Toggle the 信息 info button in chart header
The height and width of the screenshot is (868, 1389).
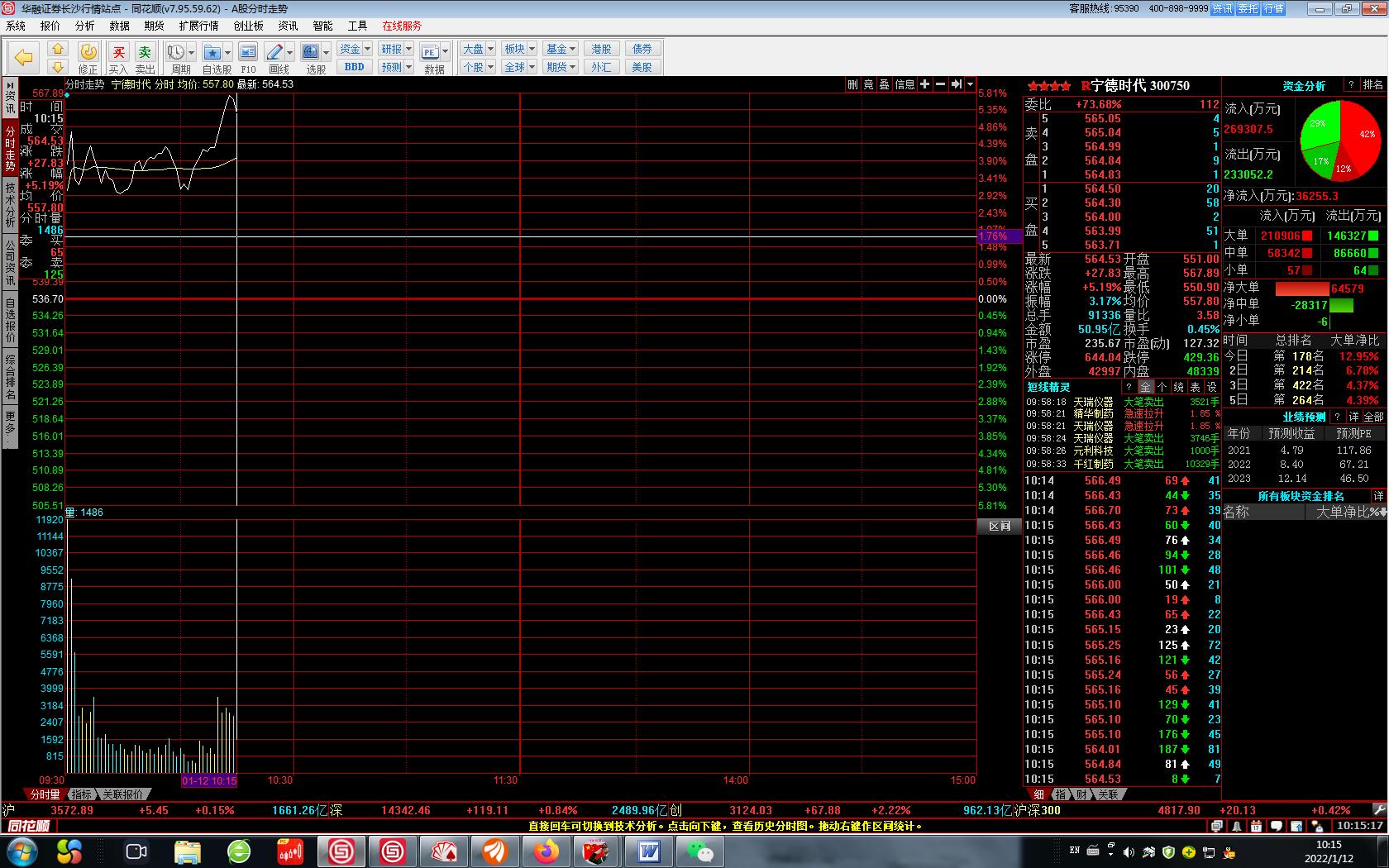pyautogui.click(x=905, y=84)
